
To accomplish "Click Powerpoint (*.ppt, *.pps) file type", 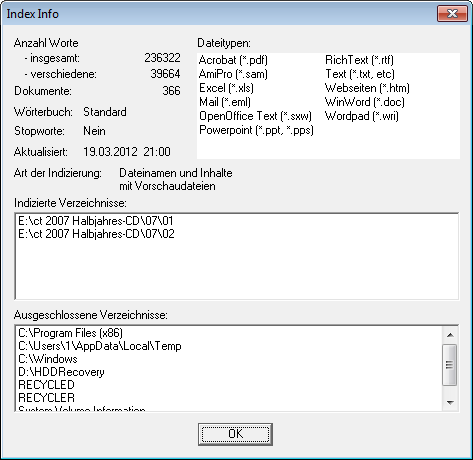I will click(x=256, y=130).
